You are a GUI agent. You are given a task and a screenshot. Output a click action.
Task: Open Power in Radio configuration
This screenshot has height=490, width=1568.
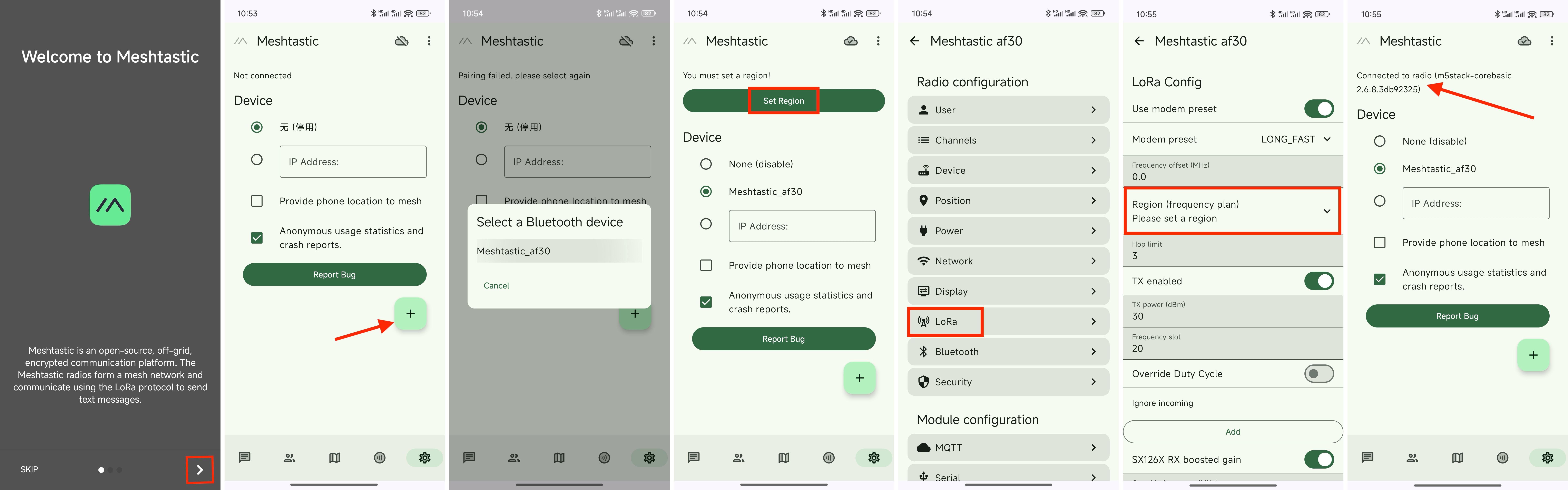tap(1008, 231)
